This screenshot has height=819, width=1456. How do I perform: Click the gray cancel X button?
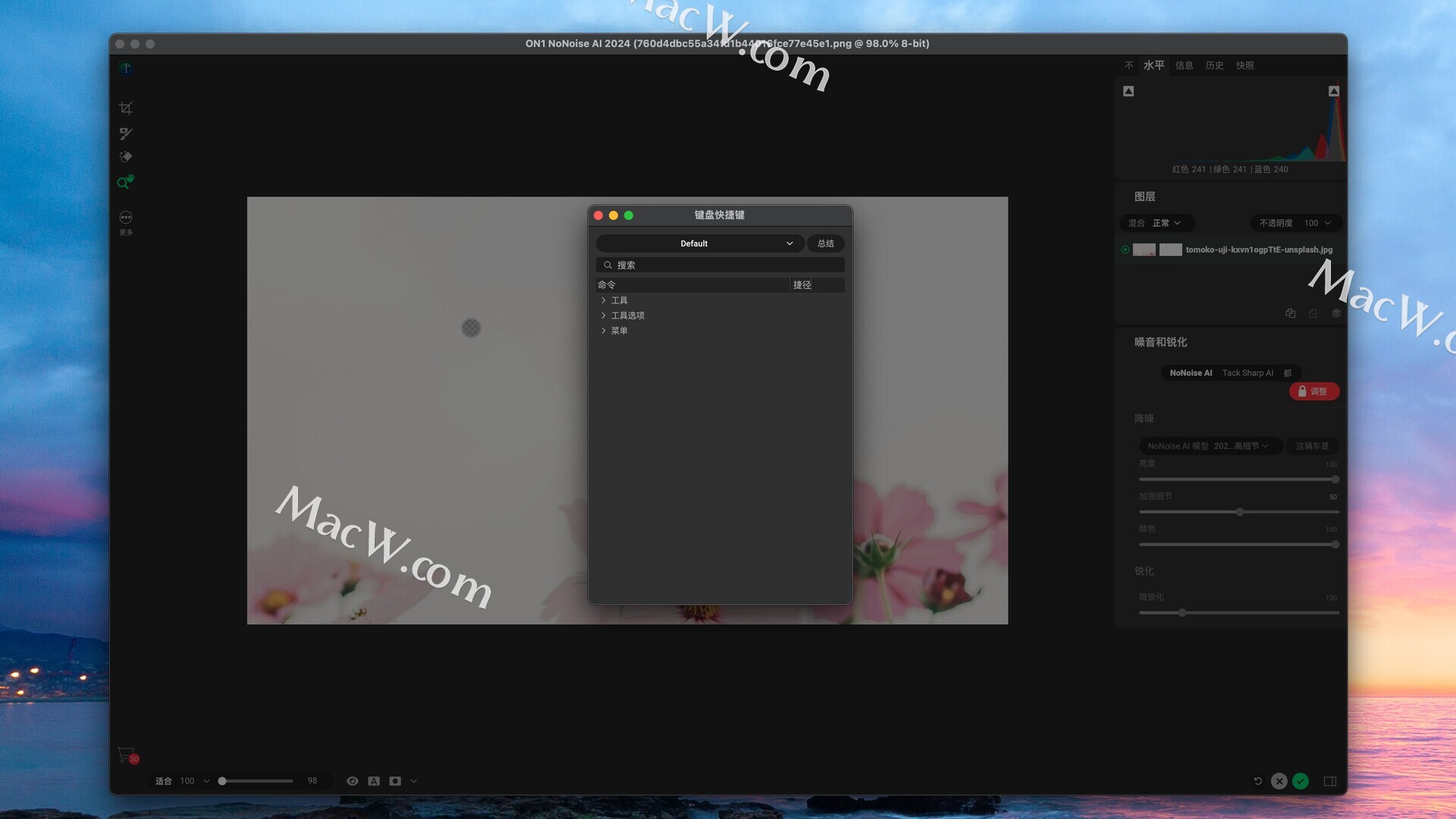(x=1279, y=781)
